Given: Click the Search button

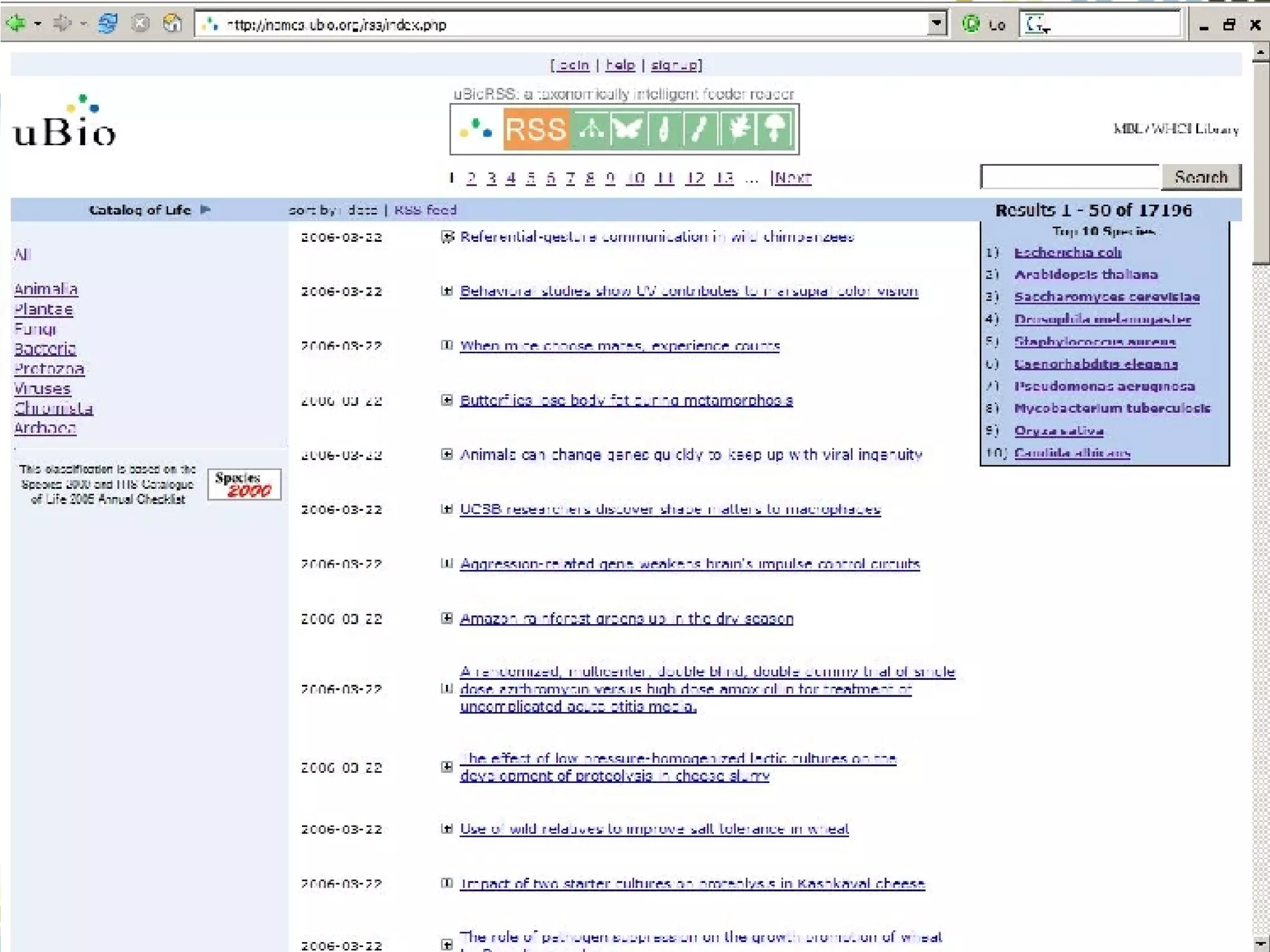Looking at the screenshot, I should [x=1201, y=177].
